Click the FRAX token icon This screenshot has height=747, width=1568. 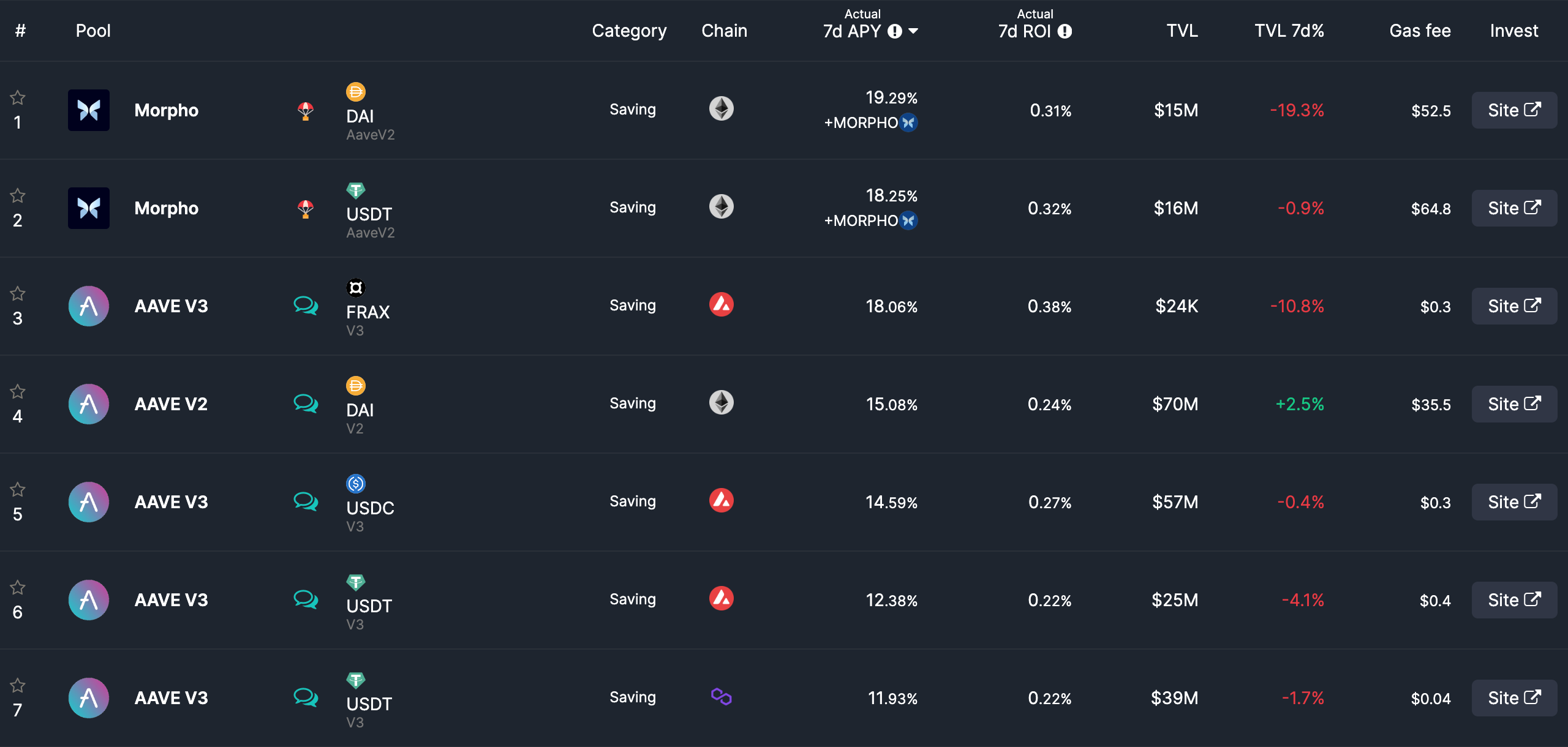coord(356,288)
